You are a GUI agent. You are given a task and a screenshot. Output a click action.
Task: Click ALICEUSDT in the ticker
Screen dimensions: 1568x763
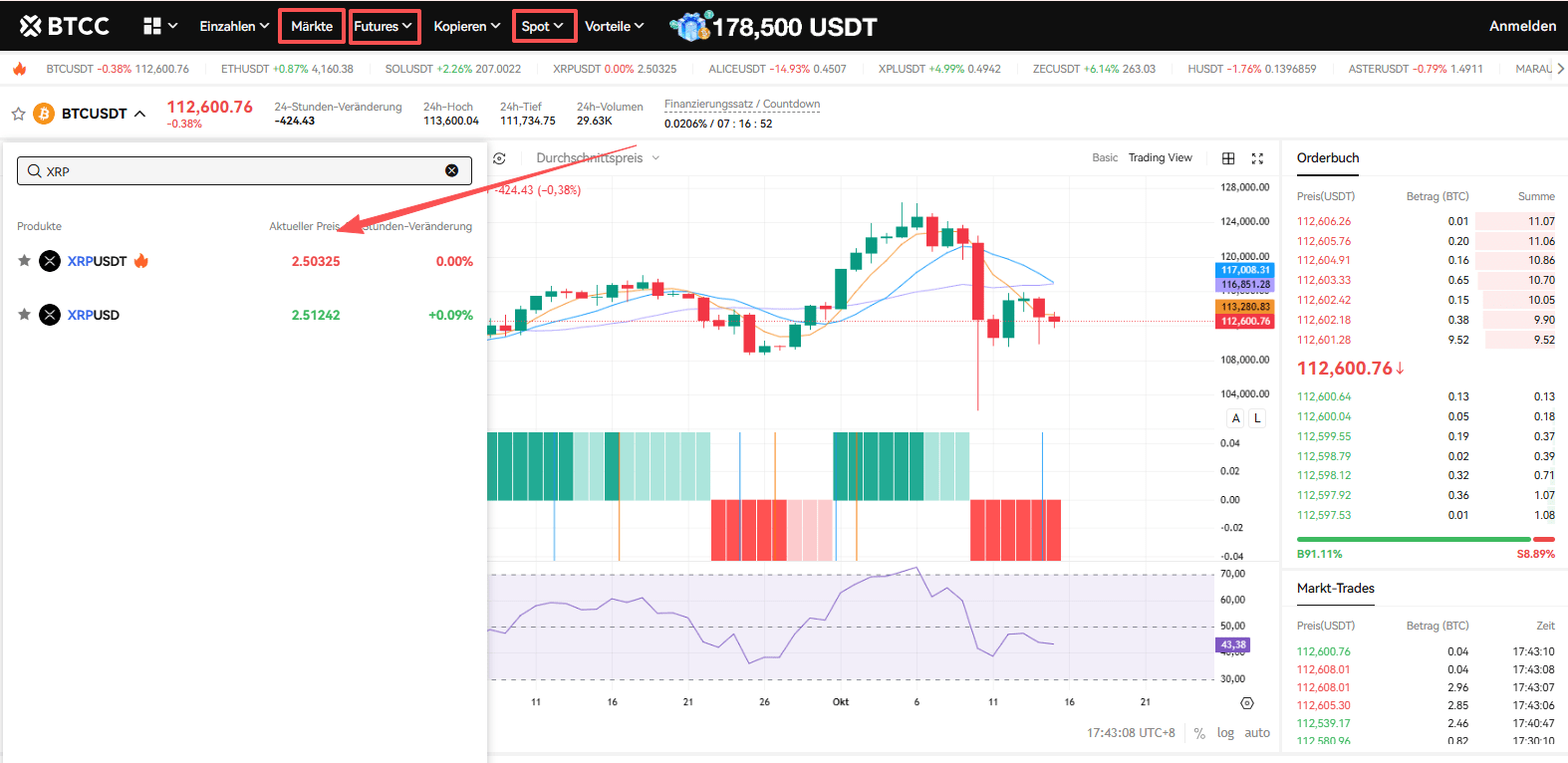[777, 69]
